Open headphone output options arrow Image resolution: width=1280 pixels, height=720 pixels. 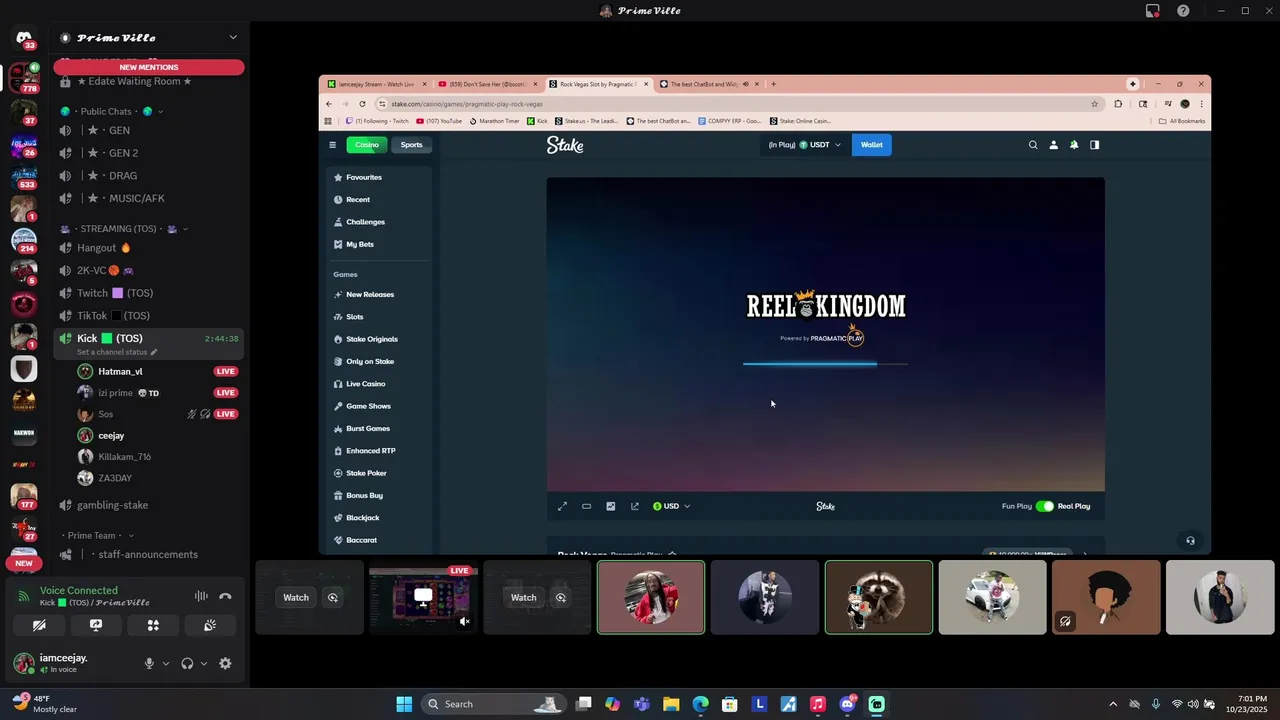(204, 663)
